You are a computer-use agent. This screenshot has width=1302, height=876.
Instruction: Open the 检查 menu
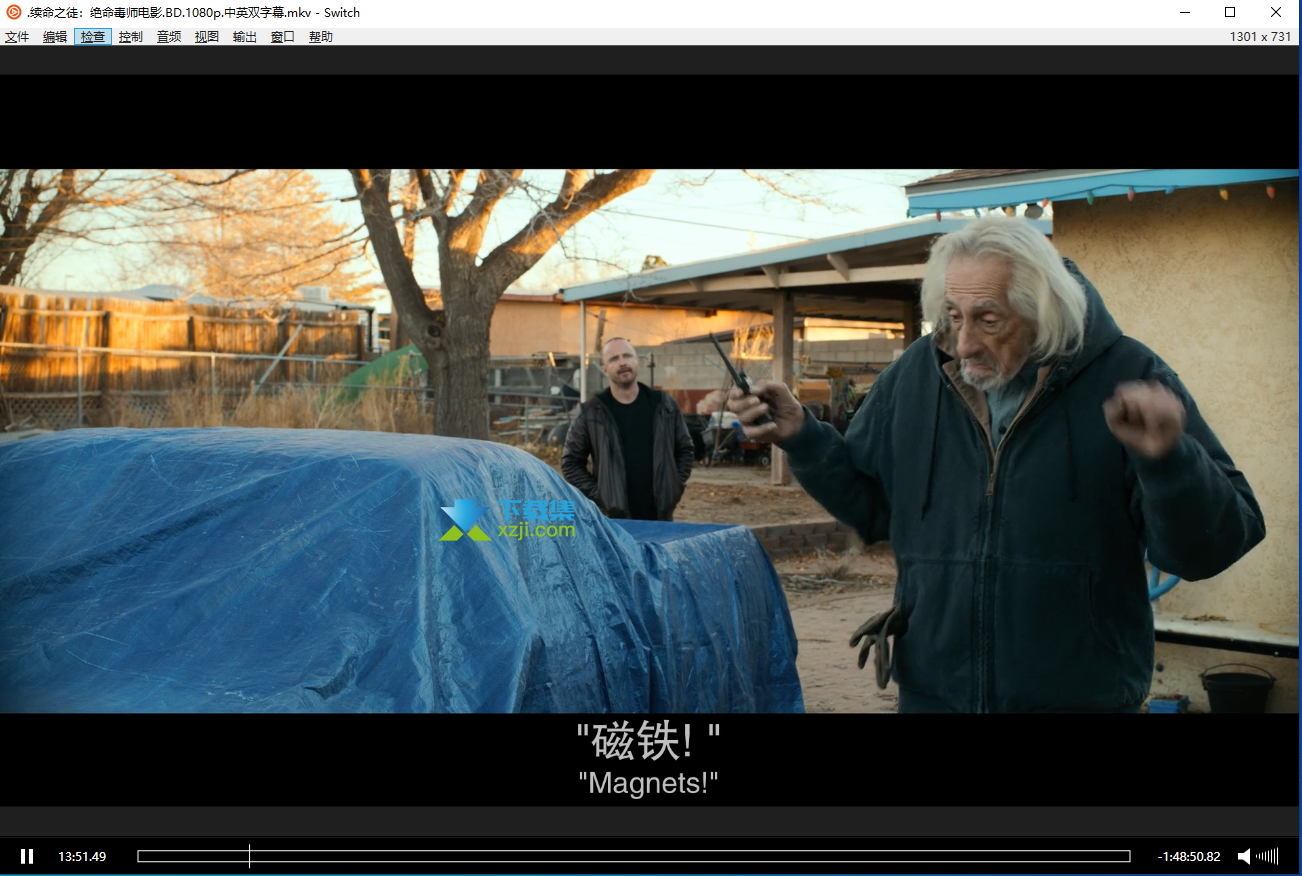93,37
